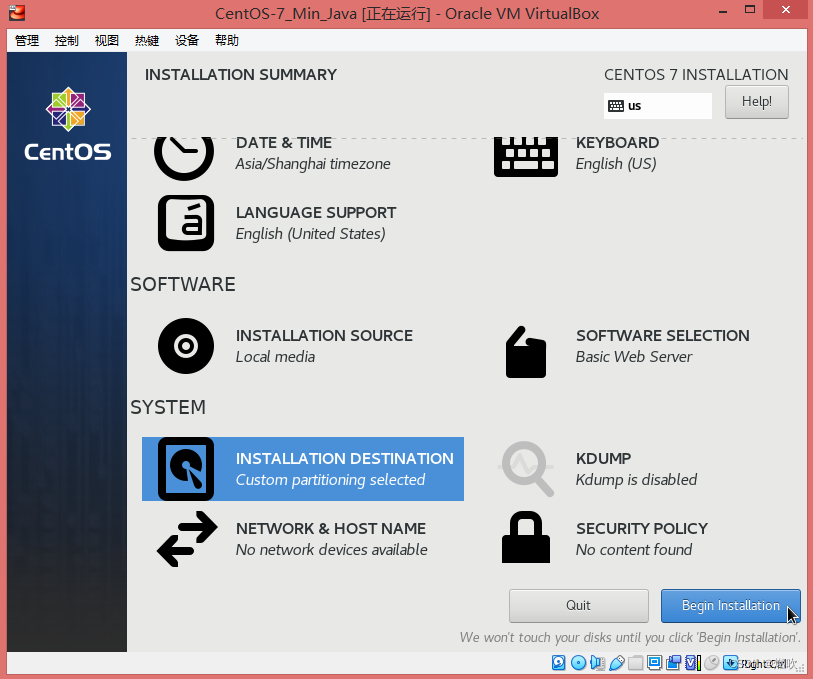The height and width of the screenshot is (679, 813).
Task: Minimize the VirtualBox window
Action: (x=723, y=11)
